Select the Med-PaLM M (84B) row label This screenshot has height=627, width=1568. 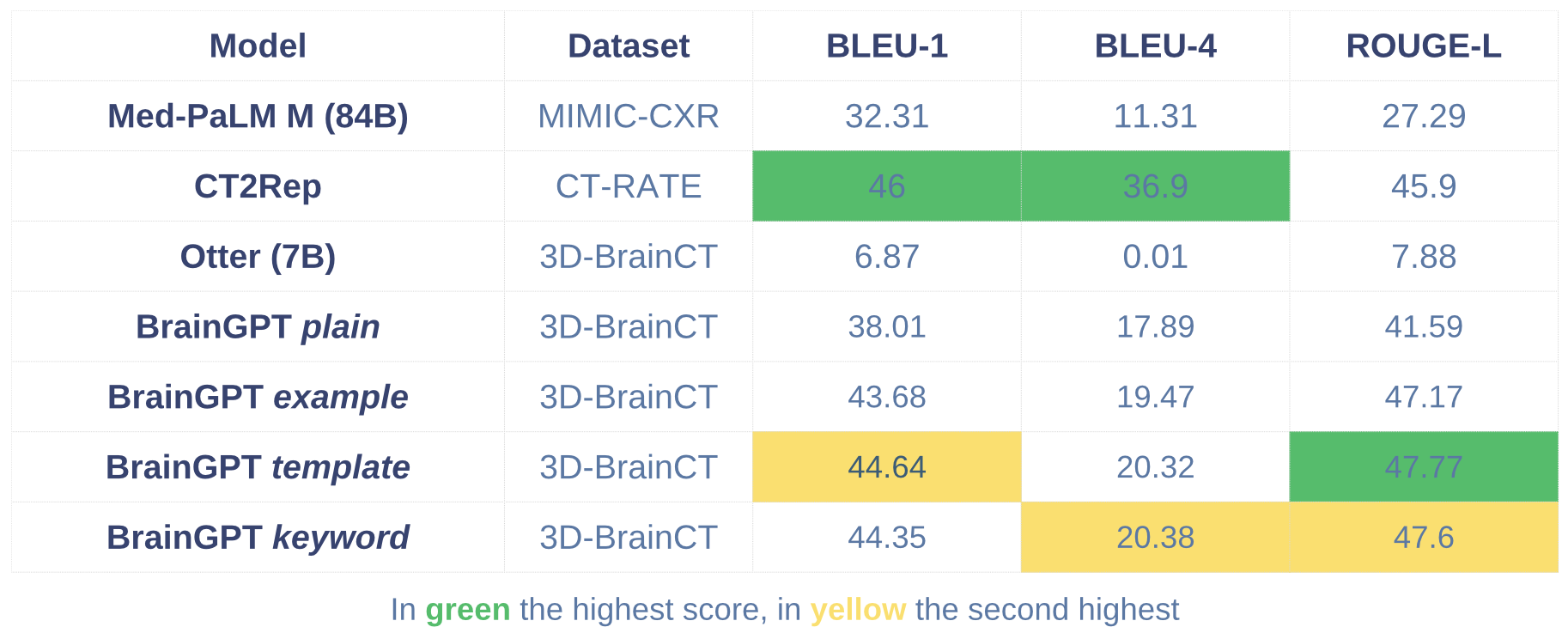pos(258,116)
